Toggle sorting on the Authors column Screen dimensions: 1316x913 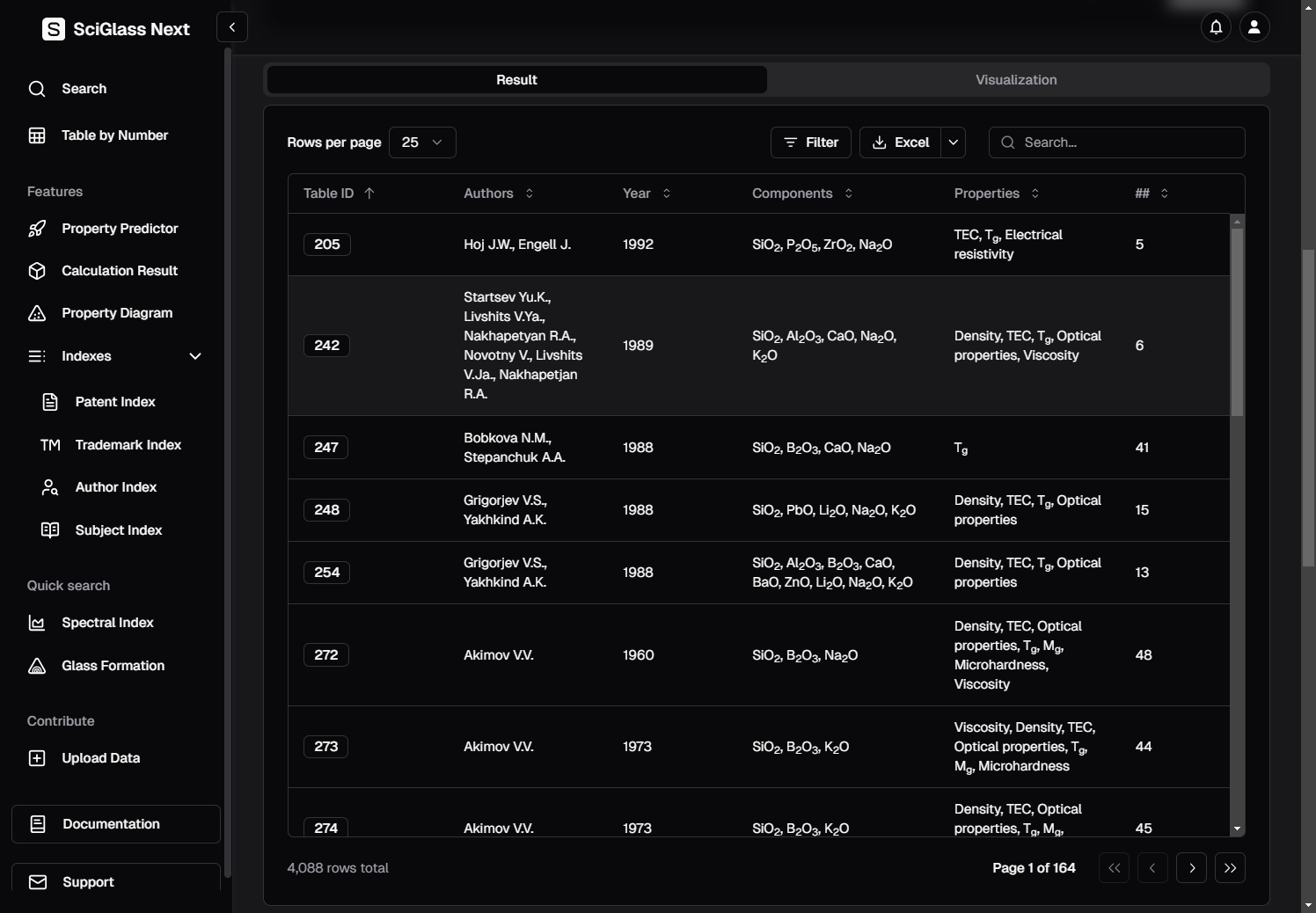coord(529,194)
